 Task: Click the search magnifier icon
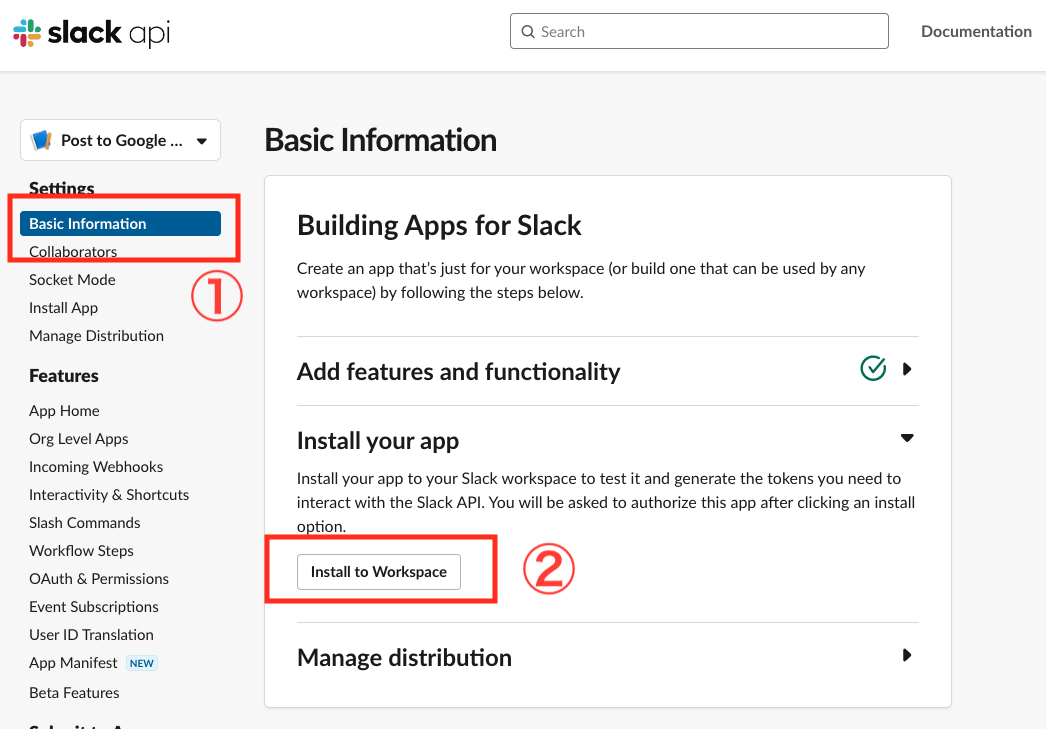click(x=528, y=31)
